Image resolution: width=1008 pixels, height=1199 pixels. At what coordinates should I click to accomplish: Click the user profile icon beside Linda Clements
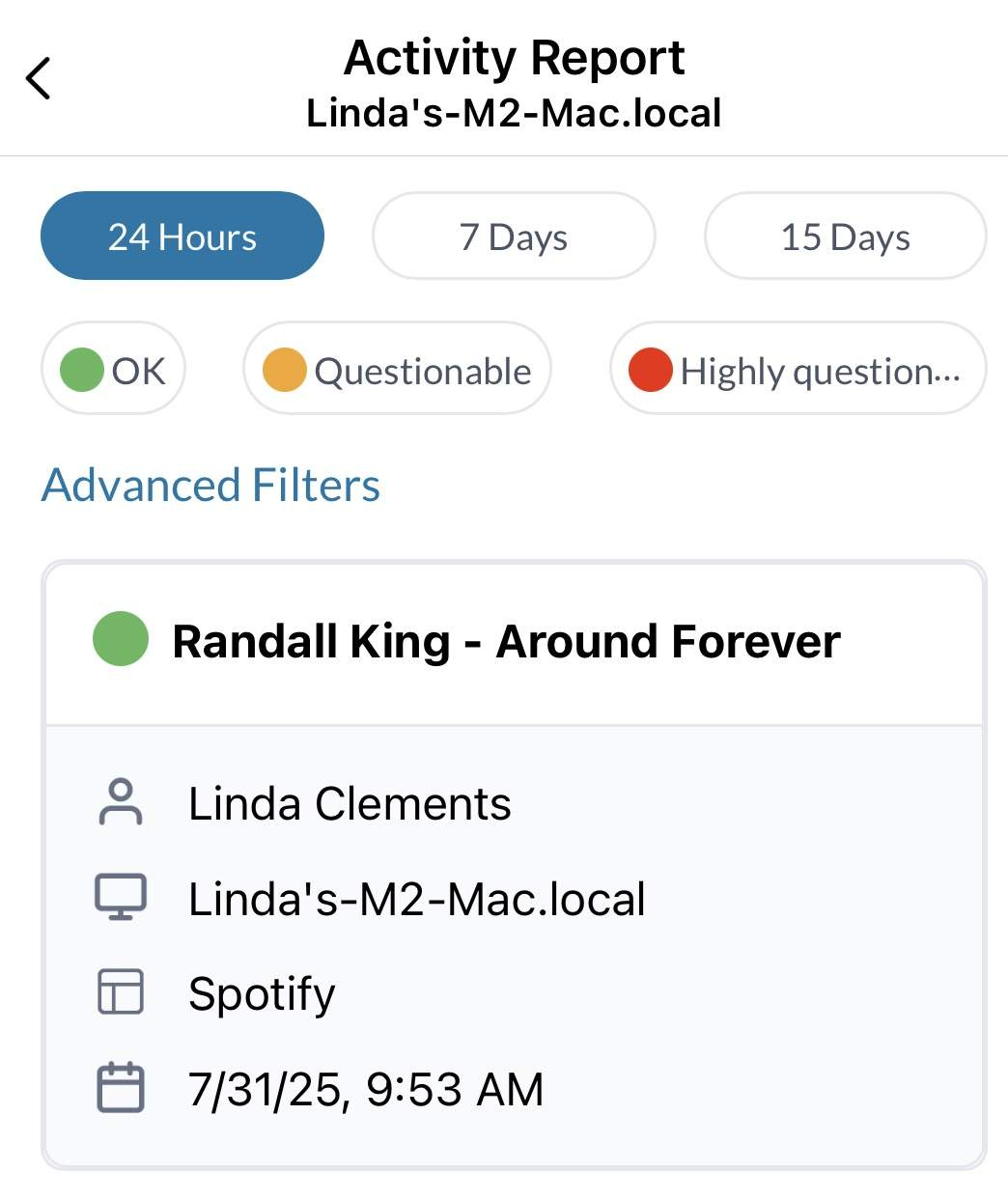pyautogui.click(x=121, y=803)
